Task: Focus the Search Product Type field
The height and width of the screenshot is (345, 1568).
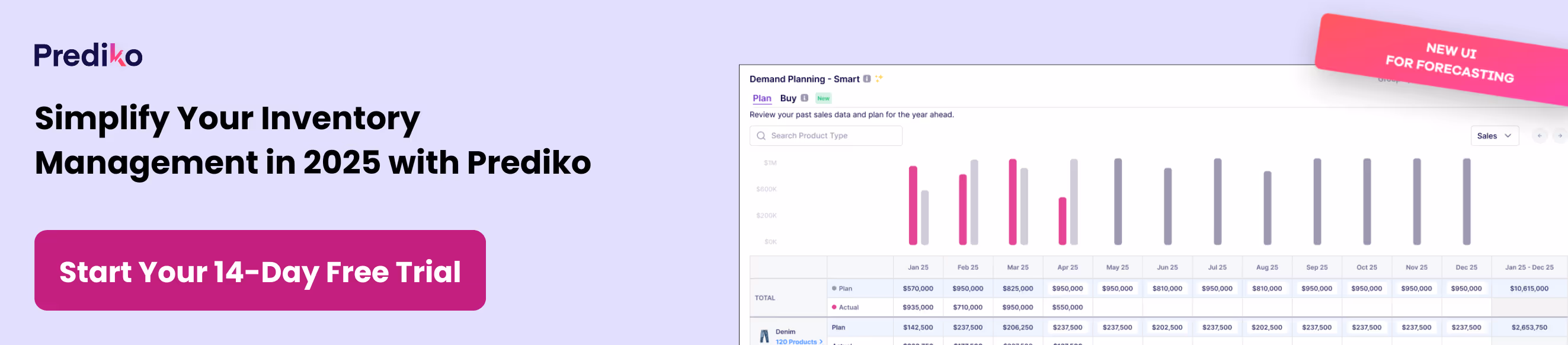Action: point(825,136)
